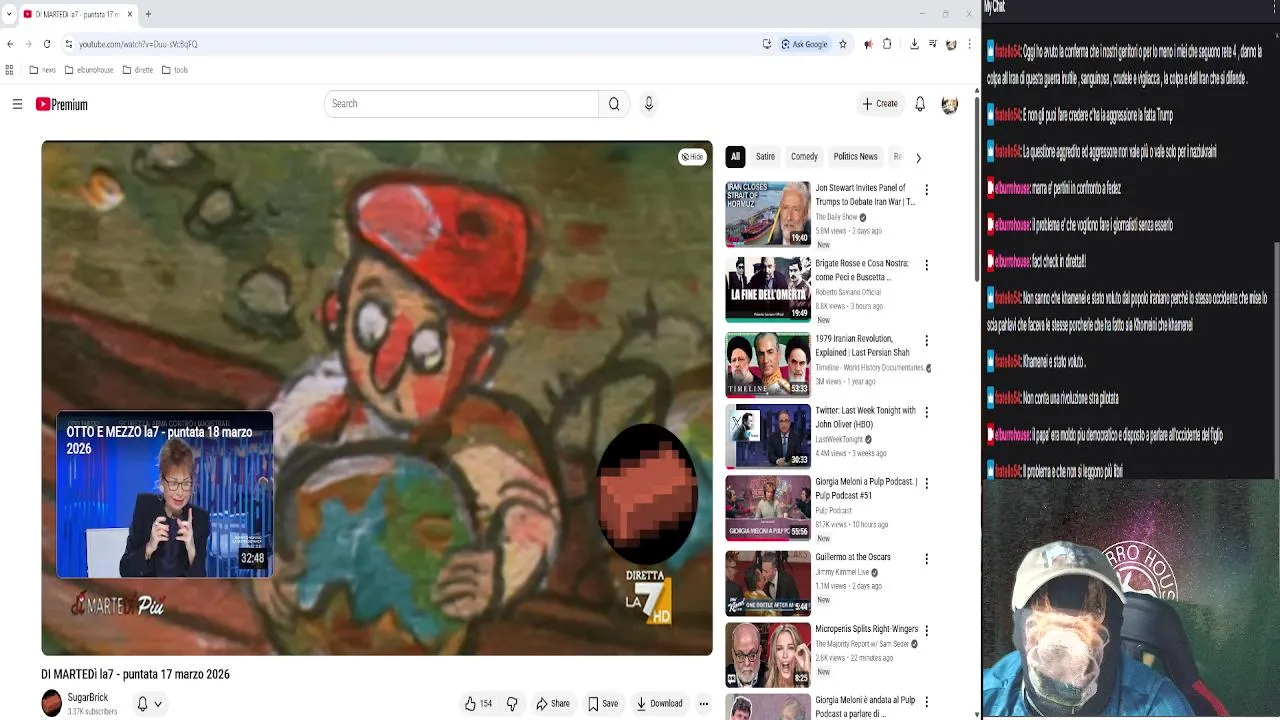The image size is (1280, 720).
Task: Open options for Pulp Podcast #51 video
Action: [926, 483]
